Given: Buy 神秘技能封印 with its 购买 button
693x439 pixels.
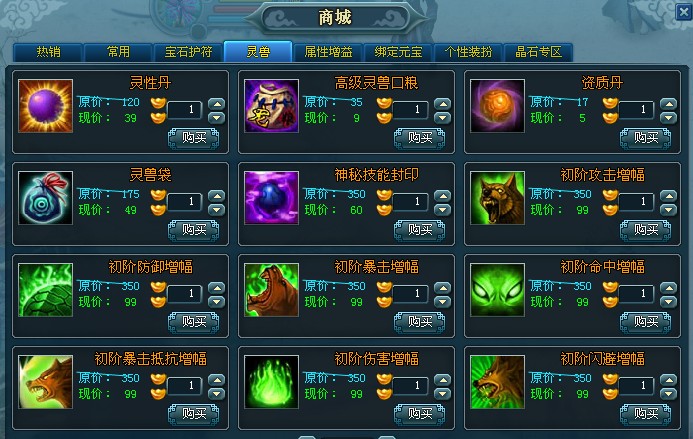Looking at the screenshot, I should (x=419, y=230).
